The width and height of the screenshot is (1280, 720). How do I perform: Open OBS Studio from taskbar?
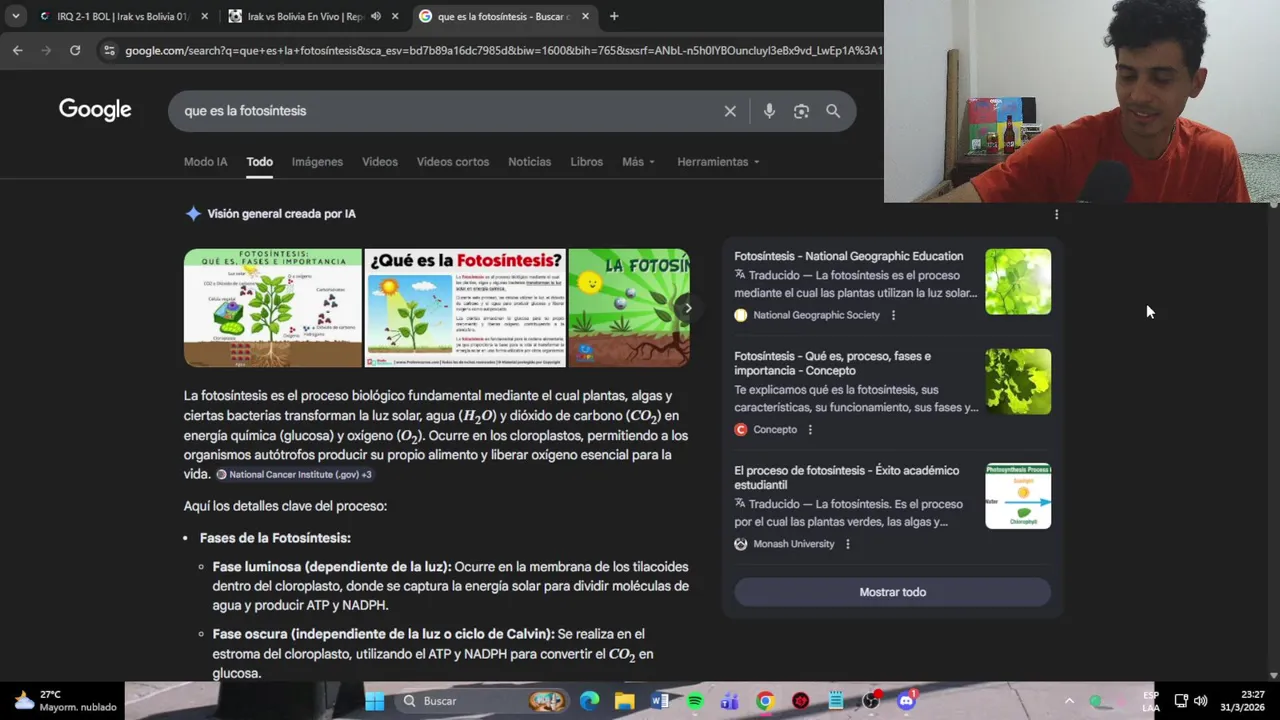pyautogui.click(x=871, y=701)
